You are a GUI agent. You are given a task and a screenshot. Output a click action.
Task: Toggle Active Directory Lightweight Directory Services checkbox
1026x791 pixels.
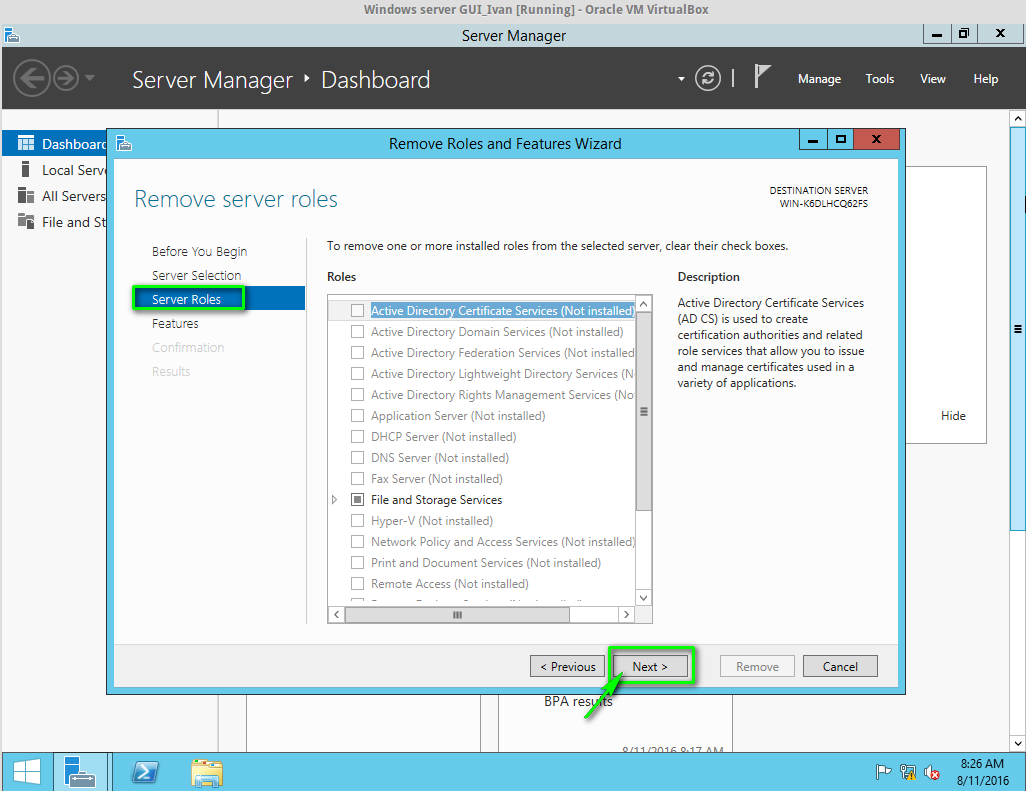[x=357, y=374]
